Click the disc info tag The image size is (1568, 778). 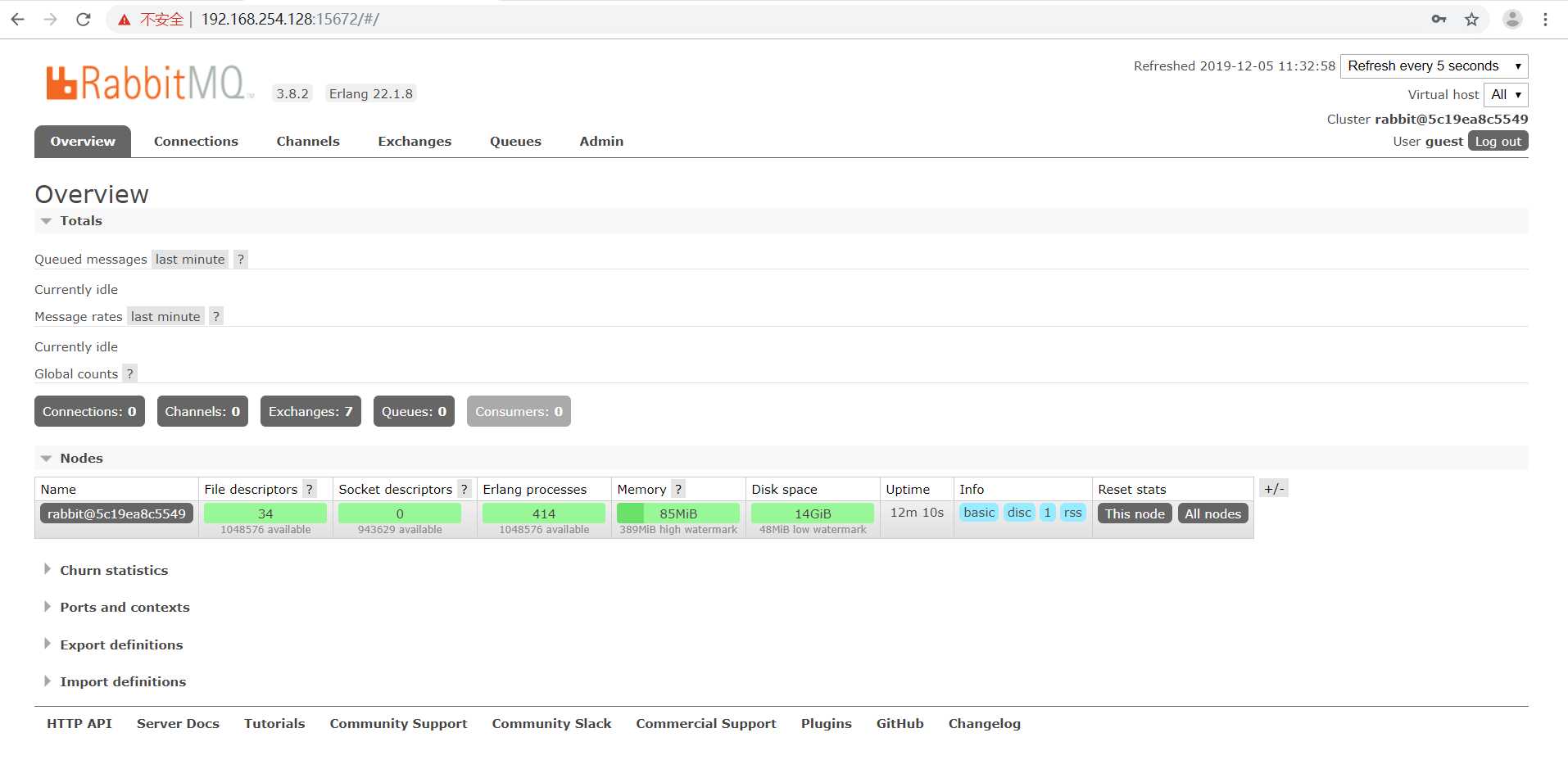click(1019, 513)
